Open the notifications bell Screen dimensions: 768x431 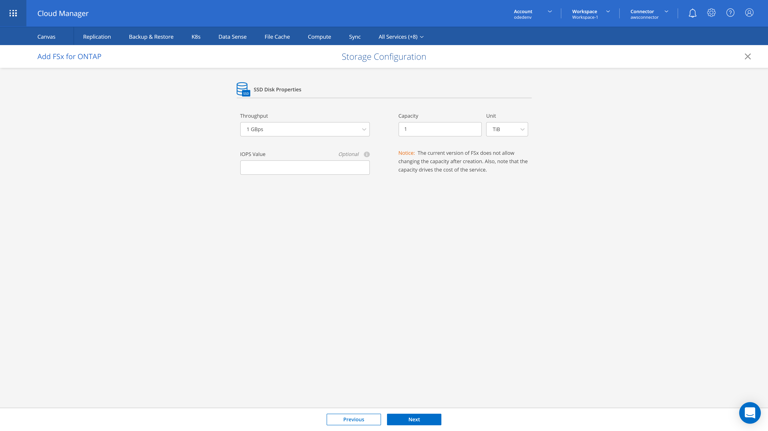(x=692, y=13)
